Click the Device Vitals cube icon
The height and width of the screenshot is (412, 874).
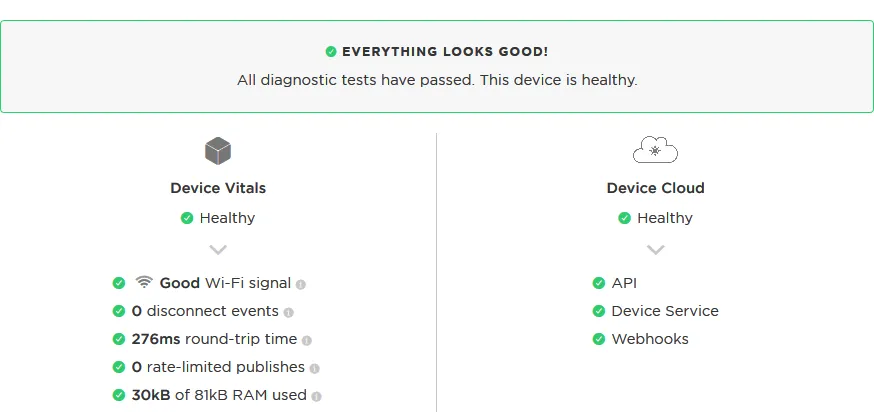tap(218, 151)
